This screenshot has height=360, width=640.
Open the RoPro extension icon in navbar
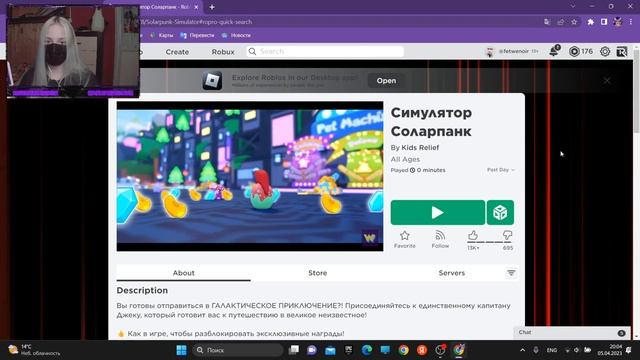pyautogui.click(x=622, y=51)
